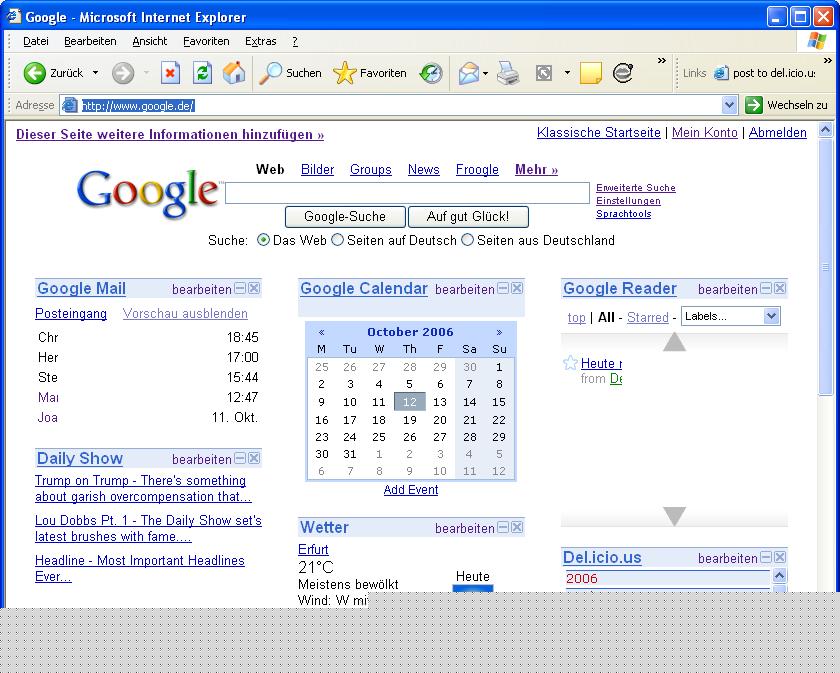The width and height of the screenshot is (840, 673).
Task: Close the Google Reader module
Action: (781, 289)
